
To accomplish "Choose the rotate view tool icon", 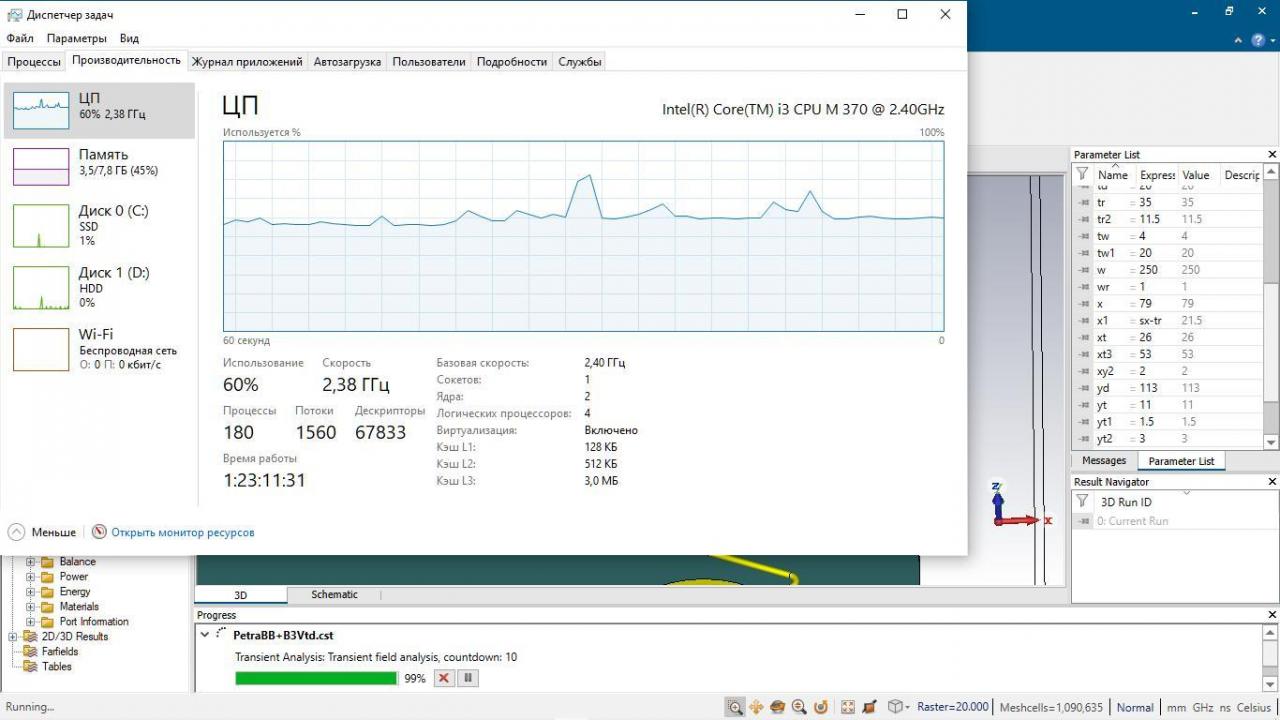I will 778,707.
